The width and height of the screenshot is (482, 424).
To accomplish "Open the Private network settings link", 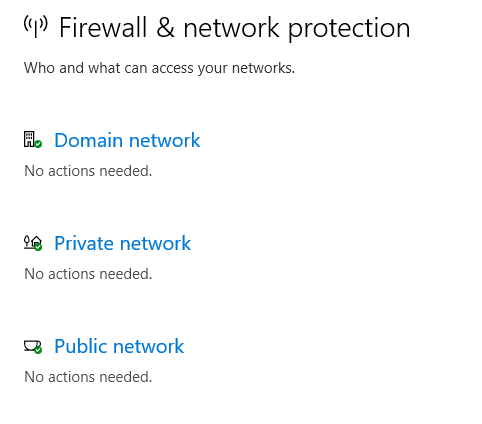I will click(x=123, y=243).
